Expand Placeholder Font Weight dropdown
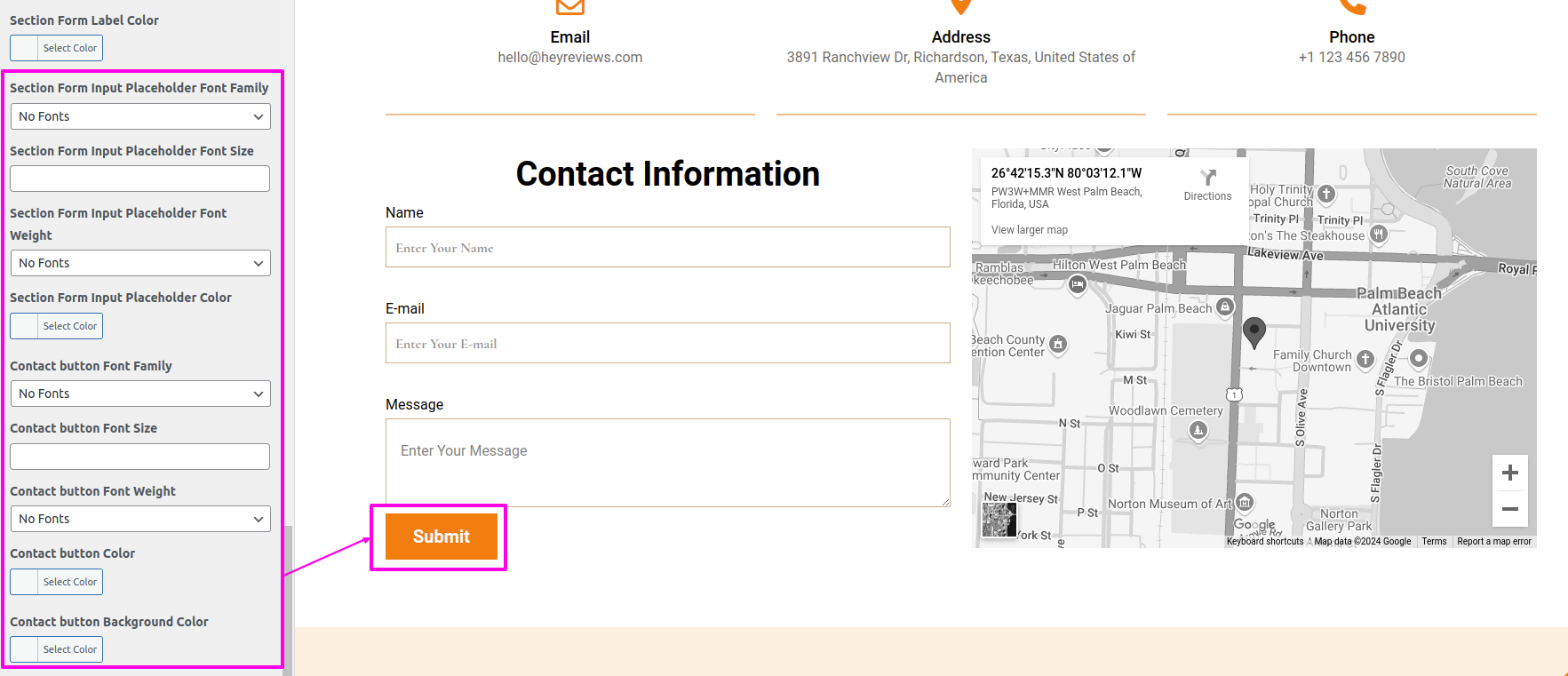This screenshot has width=1568, height=676. tap(140, 263)
